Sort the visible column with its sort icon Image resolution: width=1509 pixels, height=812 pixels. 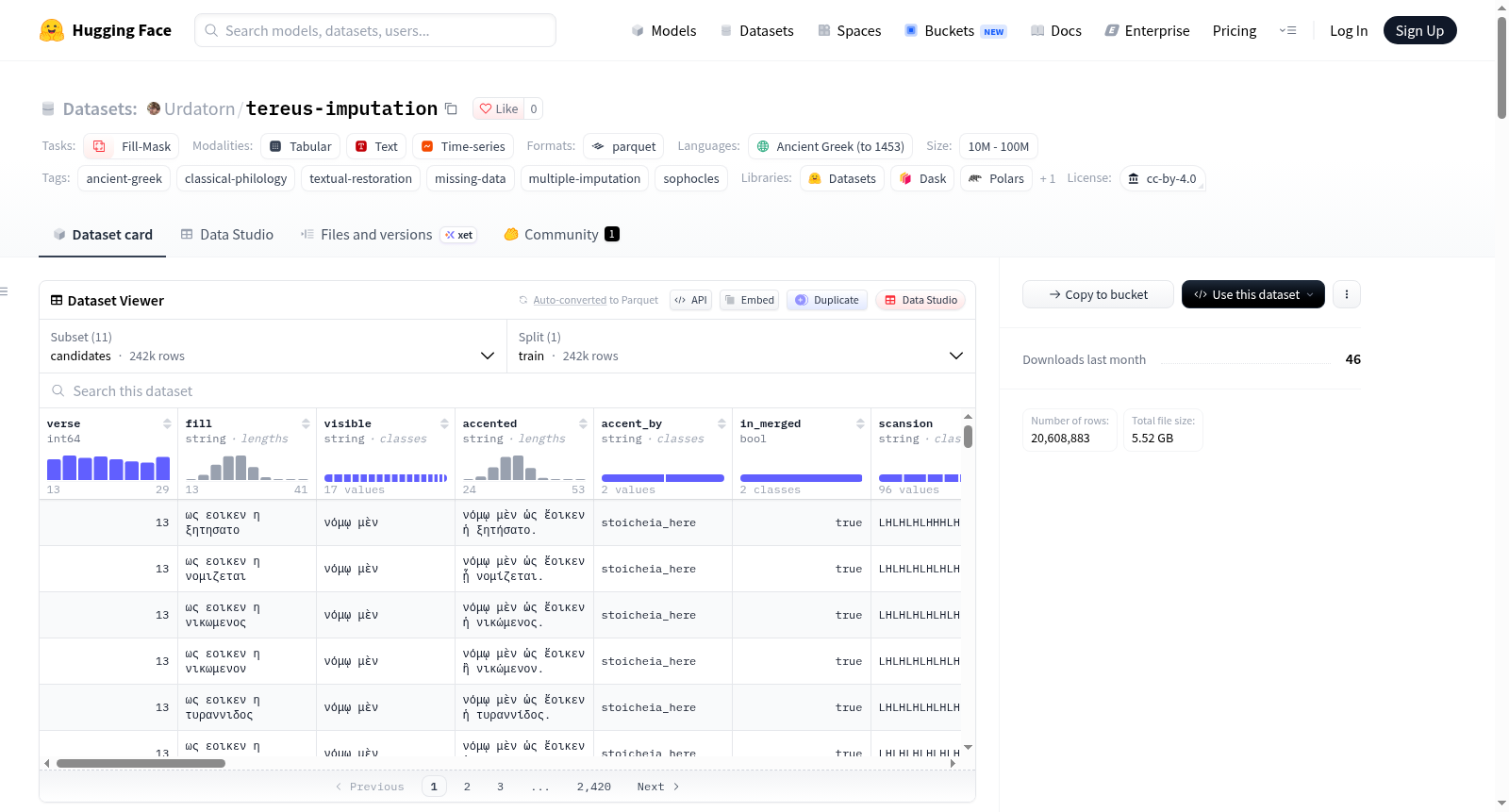(x=444, y=423)
